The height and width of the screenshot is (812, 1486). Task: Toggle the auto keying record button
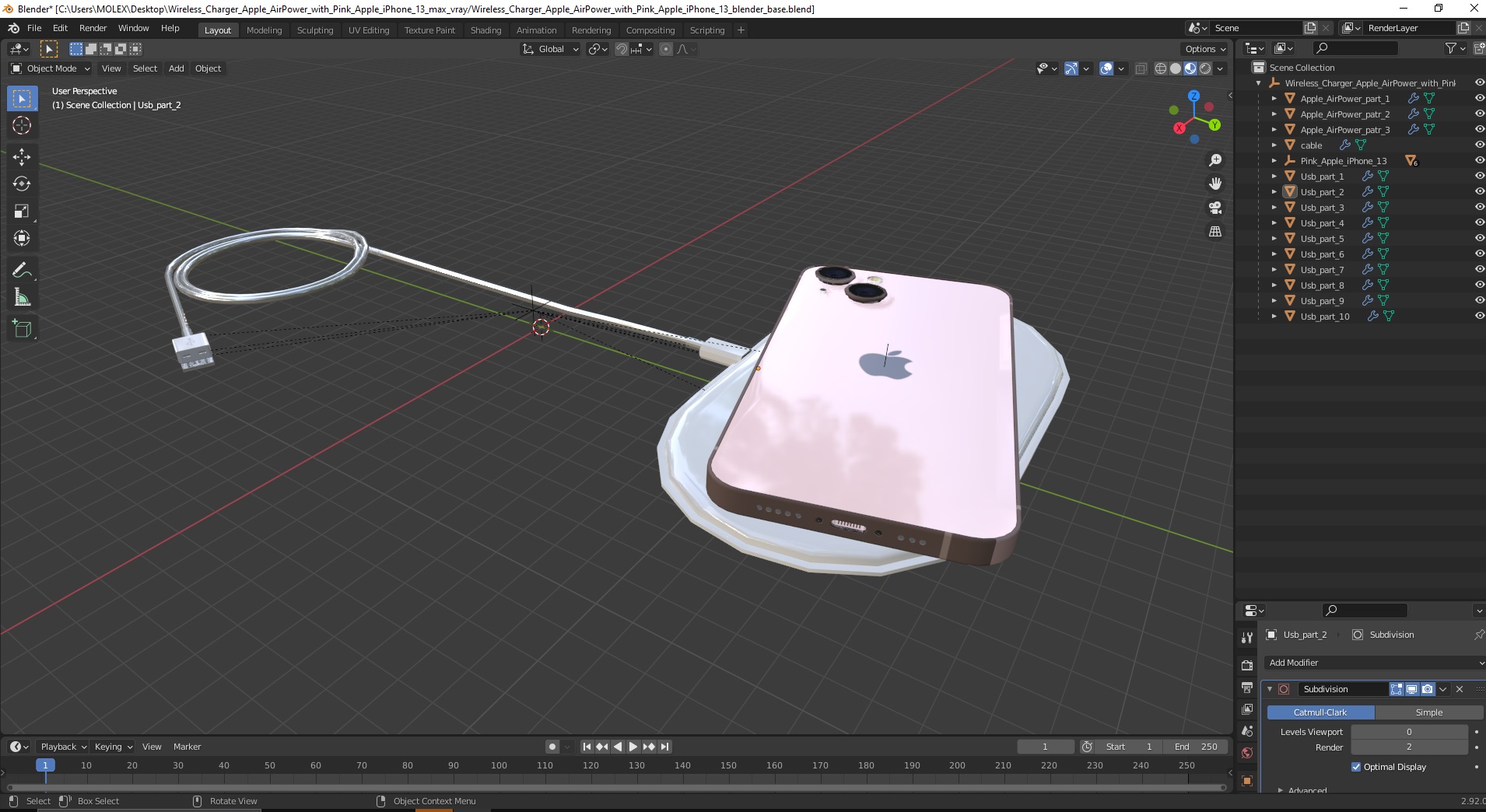pyautogui.click(x=552, y=747)
